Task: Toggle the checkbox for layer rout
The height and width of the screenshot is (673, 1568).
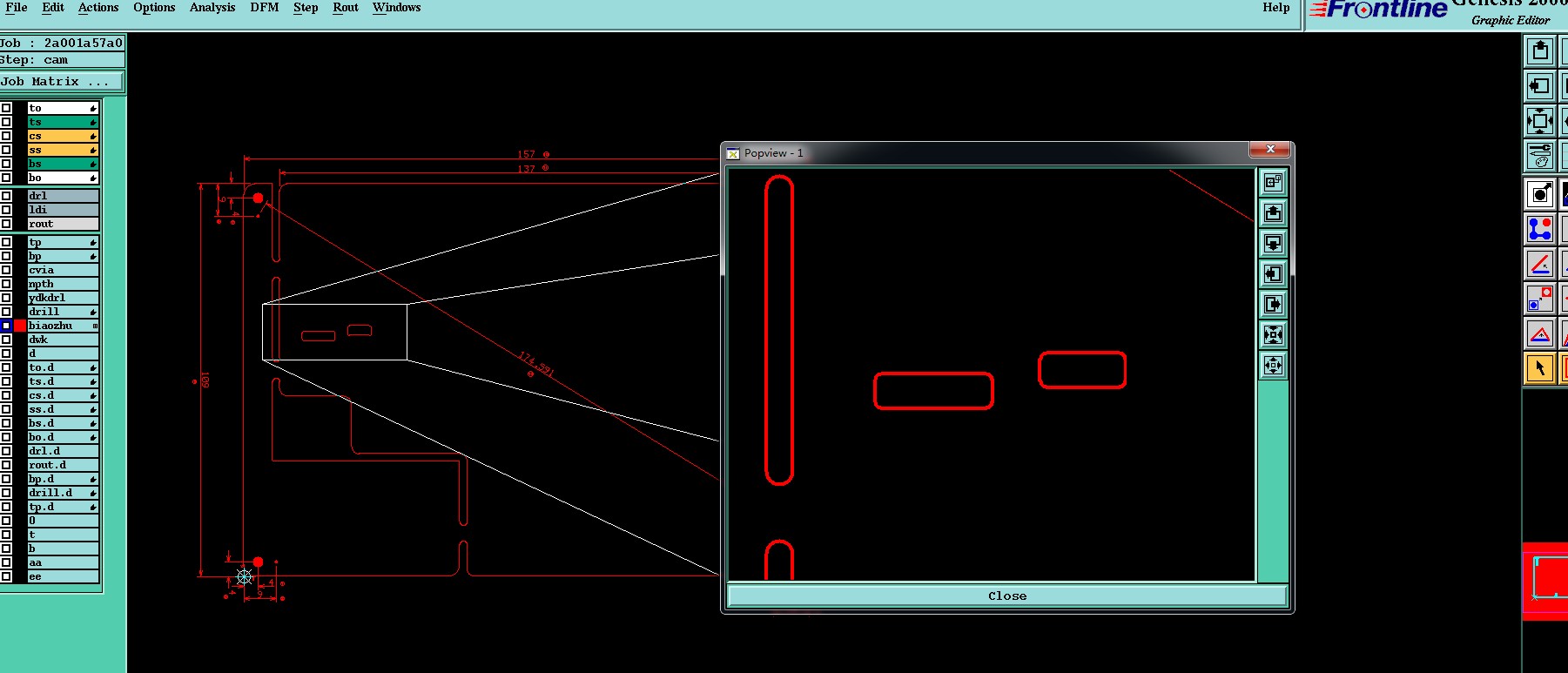Action: tap(6, 224)
